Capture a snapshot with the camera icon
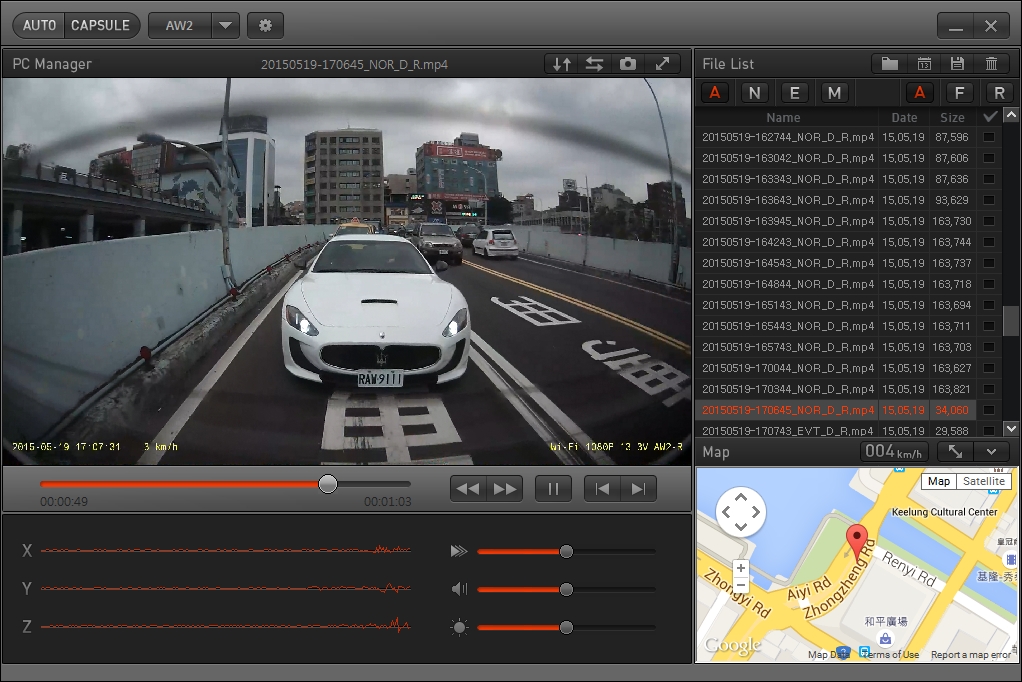The image size is (1022, 682). (628, 64)
